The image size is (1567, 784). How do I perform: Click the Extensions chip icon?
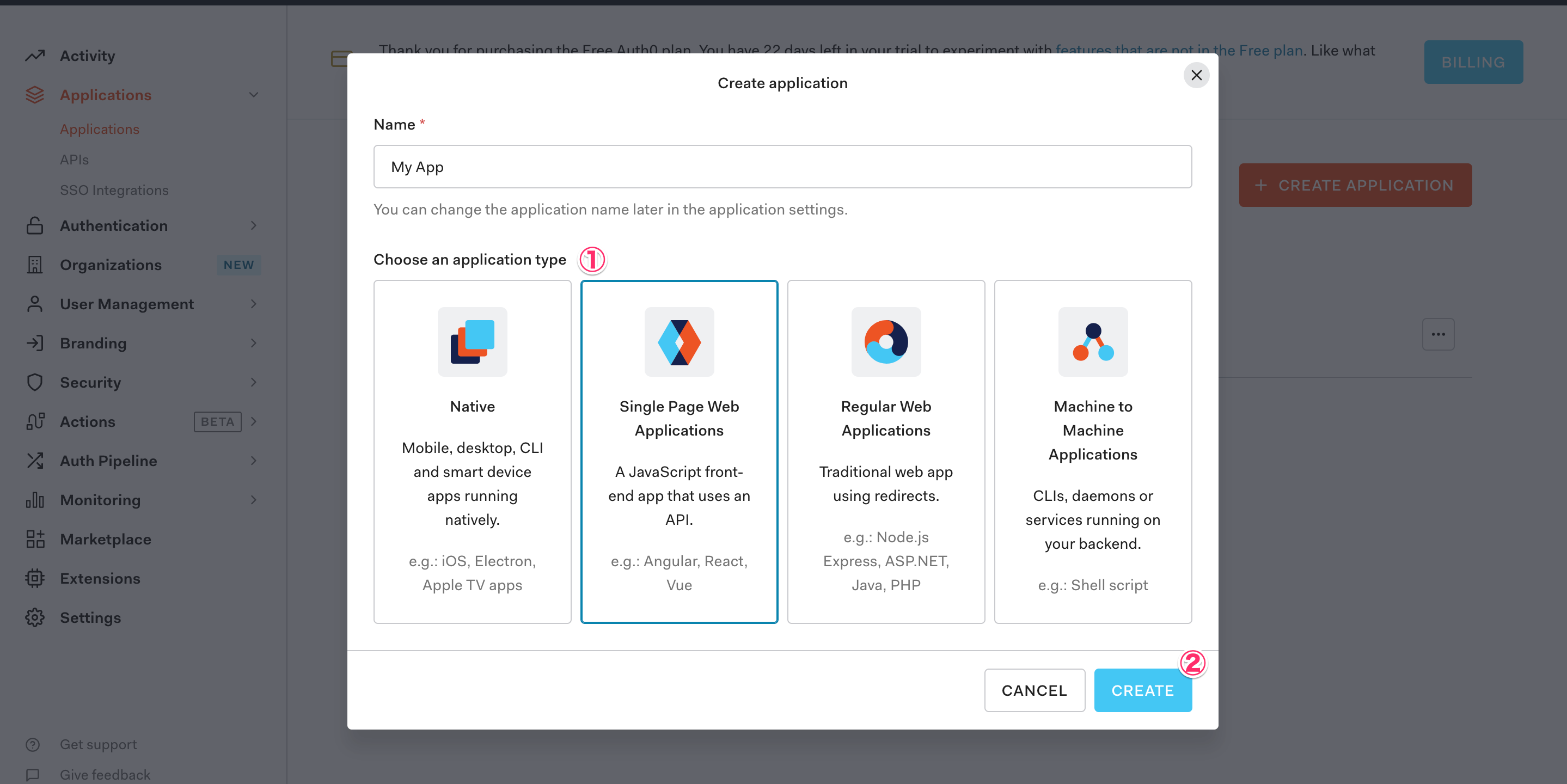(35, 578)
